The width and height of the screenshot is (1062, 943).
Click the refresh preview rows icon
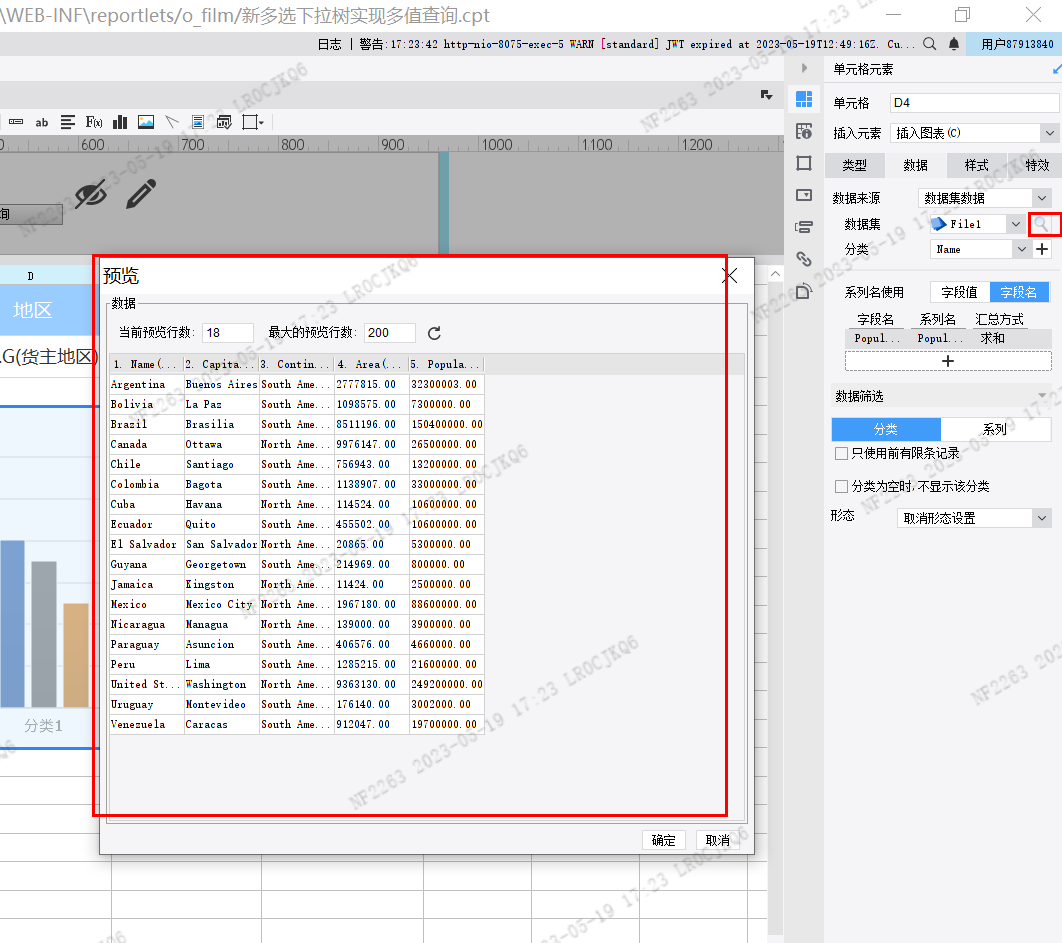[434, 333]
